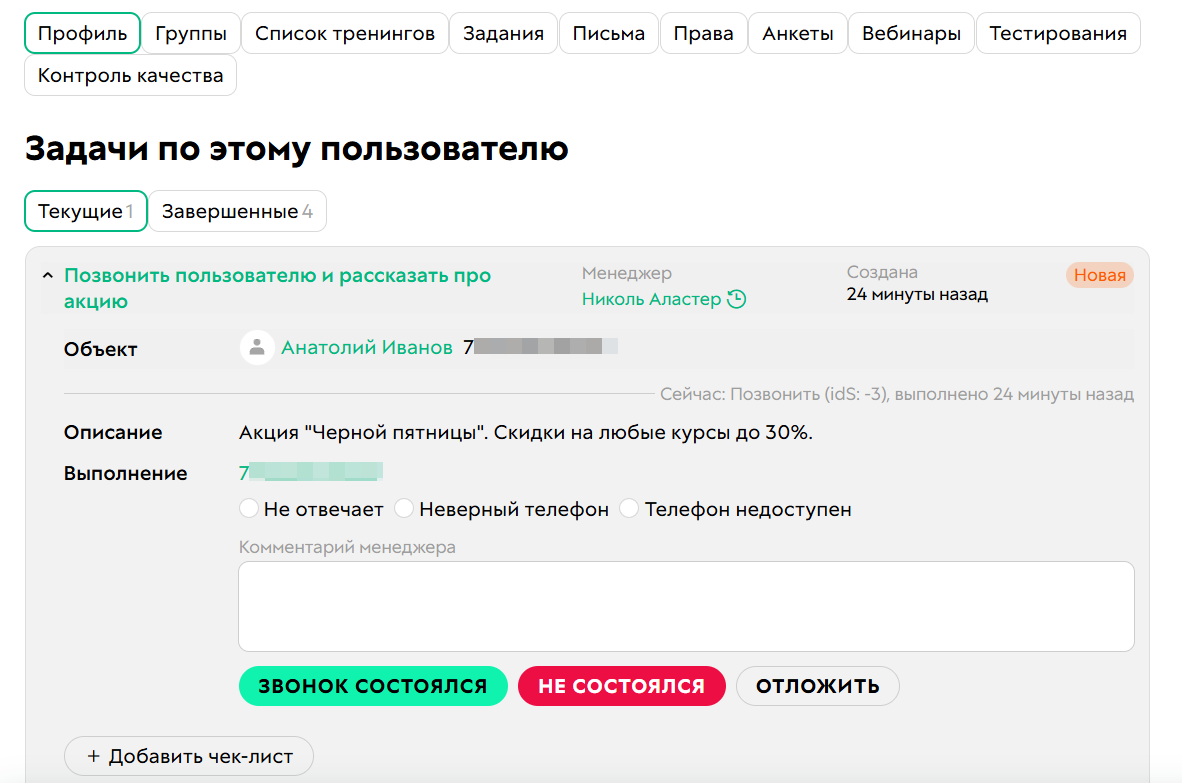Click the user avatar icon beside Анатолий Иванов
Screen dimensions: 1182x783
pyautogui.click(x=257, y=348)
